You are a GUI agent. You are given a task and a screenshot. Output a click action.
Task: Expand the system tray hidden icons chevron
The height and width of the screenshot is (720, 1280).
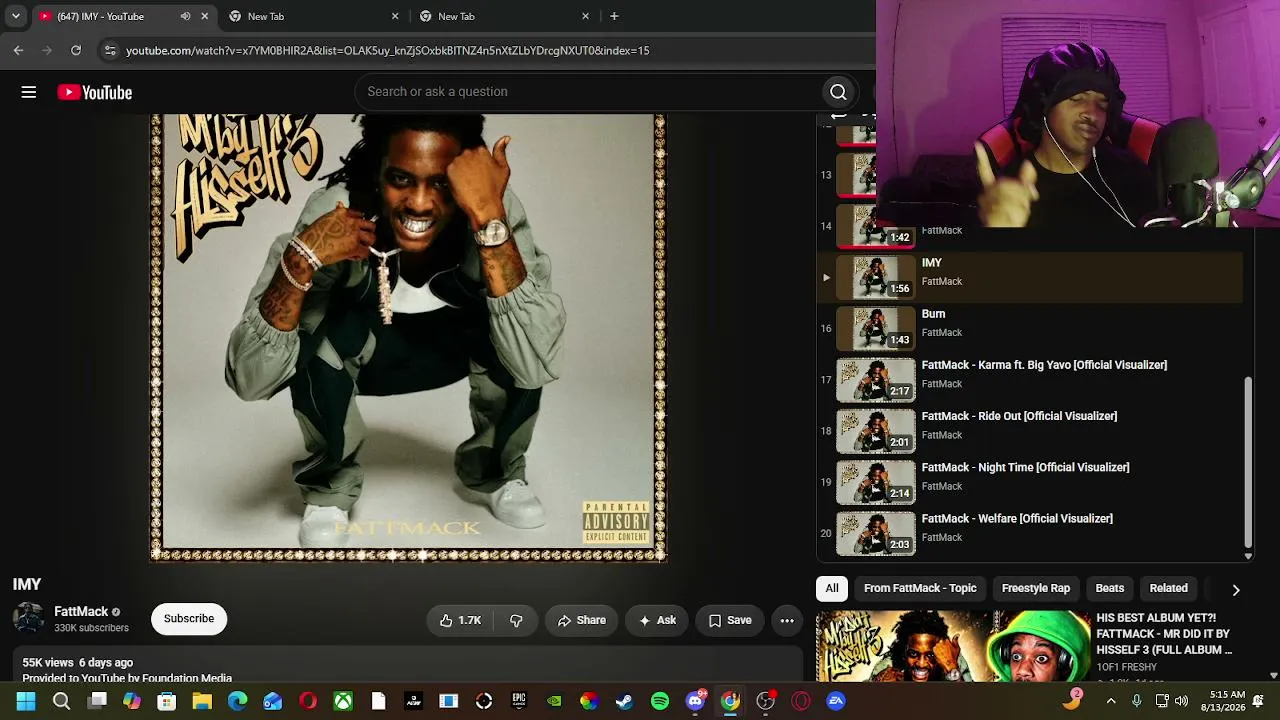1110,701
